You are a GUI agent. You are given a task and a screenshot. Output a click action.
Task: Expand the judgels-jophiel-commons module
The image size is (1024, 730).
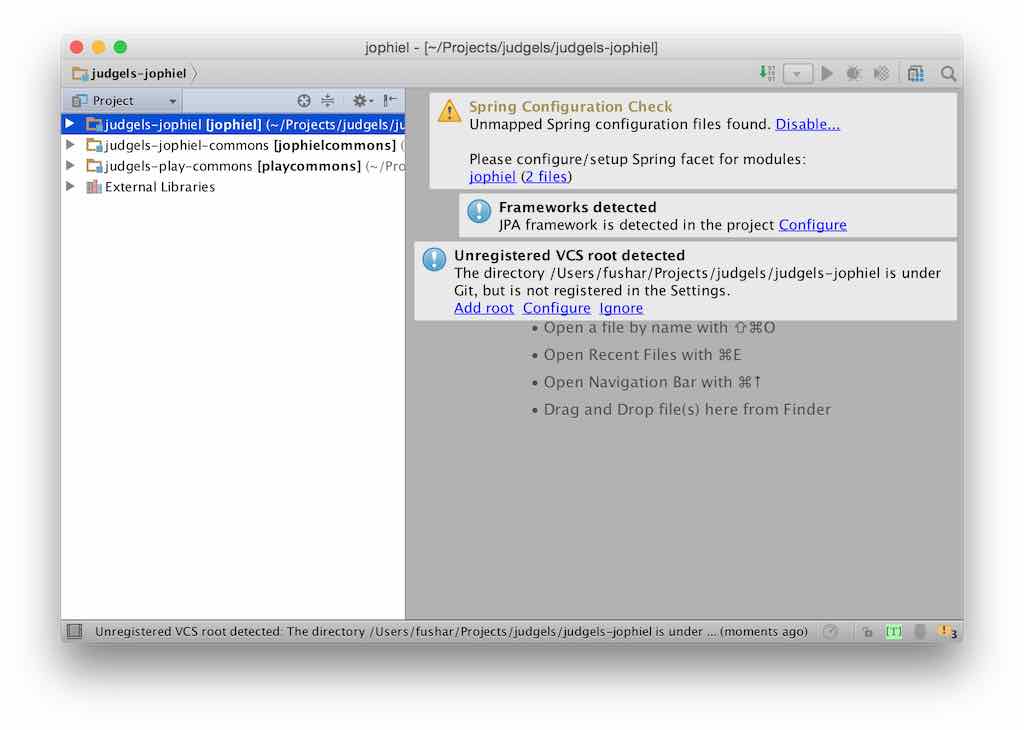[70, 144]
